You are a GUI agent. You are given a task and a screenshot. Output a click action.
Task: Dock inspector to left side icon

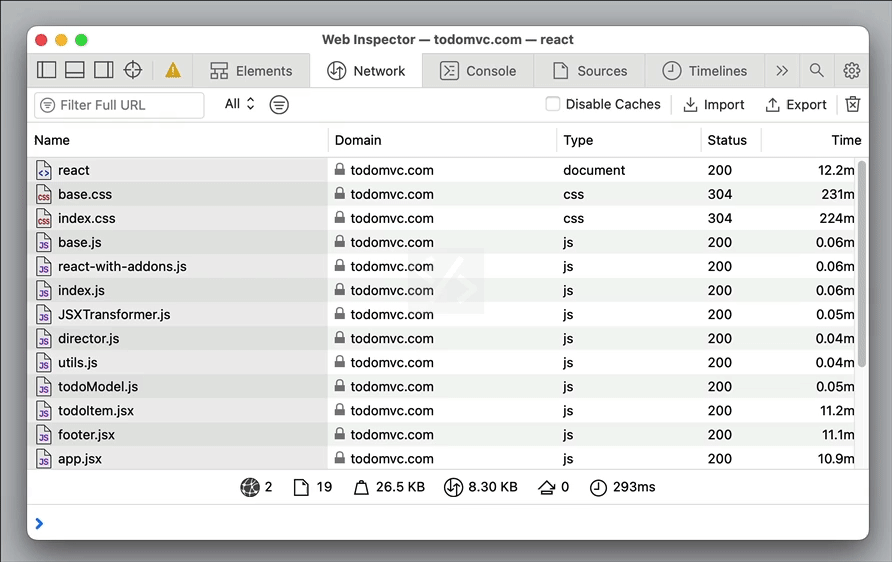pyautogui.click(x=47, y=71)
